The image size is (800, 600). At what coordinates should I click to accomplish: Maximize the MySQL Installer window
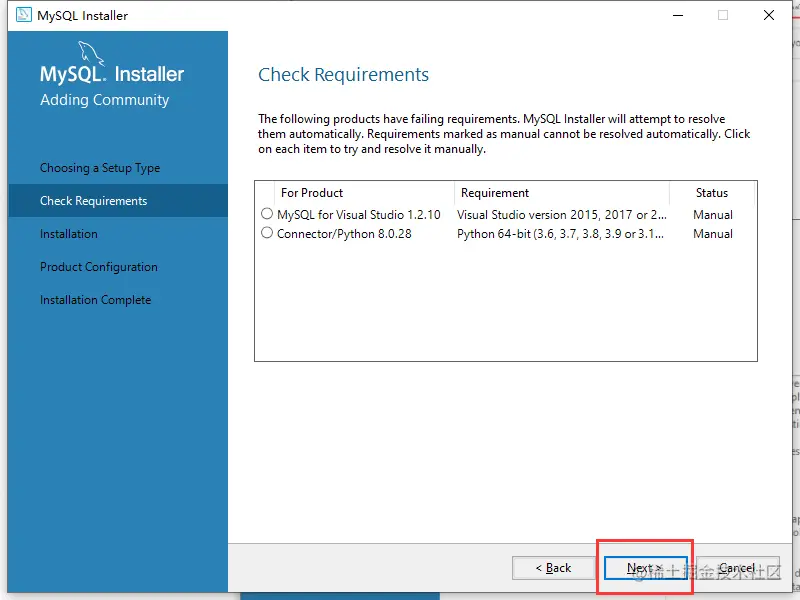[723, 15]
